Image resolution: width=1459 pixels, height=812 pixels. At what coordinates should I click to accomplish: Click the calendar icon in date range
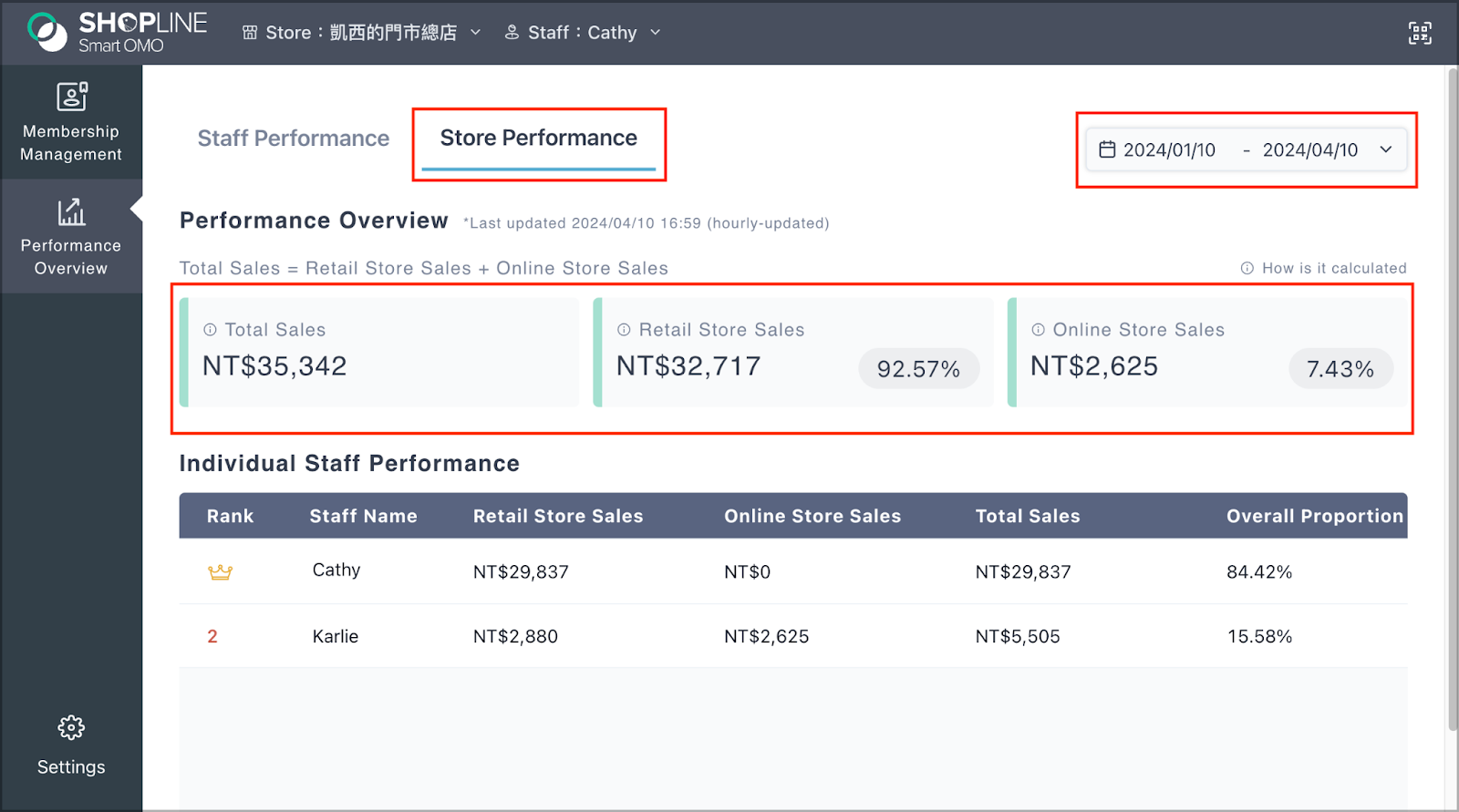click(x=1107, y=149)
